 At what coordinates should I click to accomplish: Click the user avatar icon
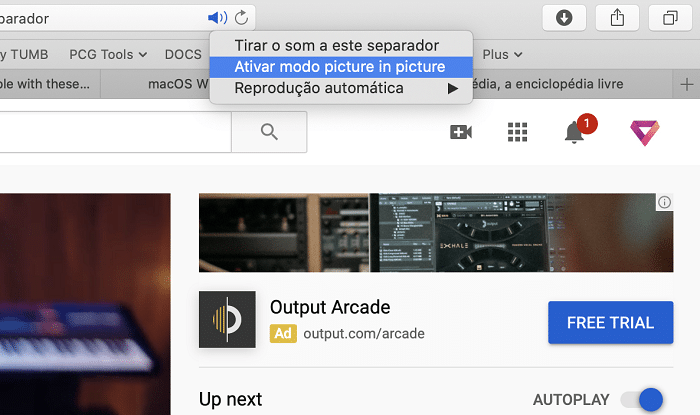tap(641, 132)
